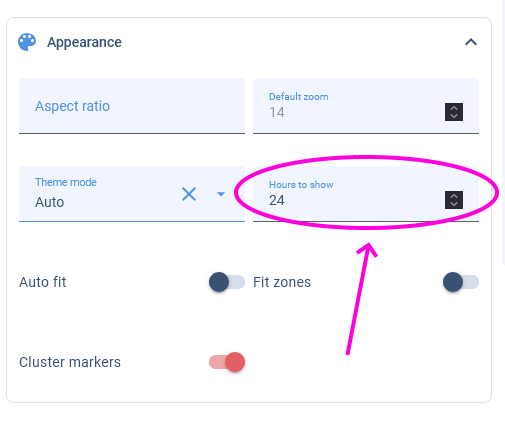Turn on the Fit zones switch
Image resolution: width=505 pixels, height=426 pixels.
461,282
